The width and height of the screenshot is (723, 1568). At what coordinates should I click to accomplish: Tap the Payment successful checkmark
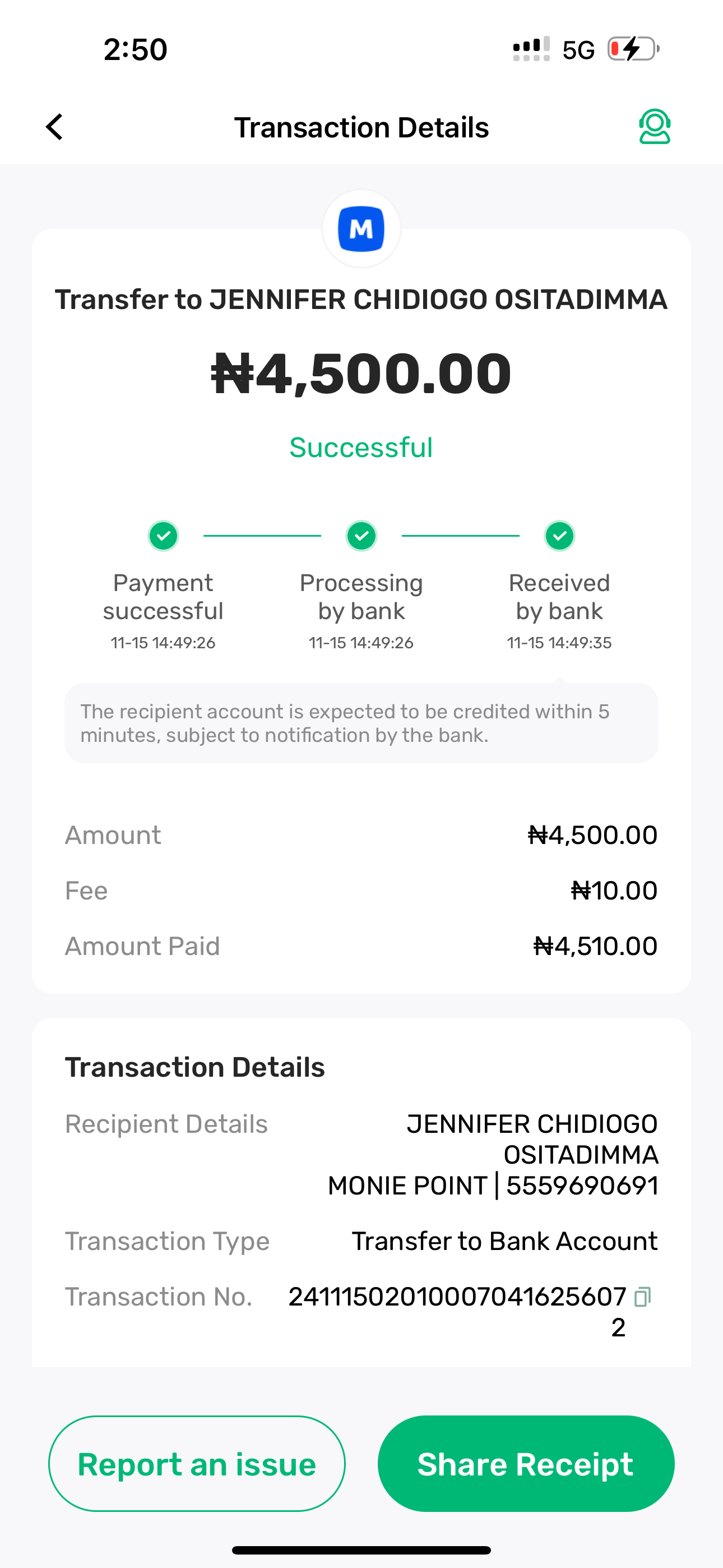[163, 536]
